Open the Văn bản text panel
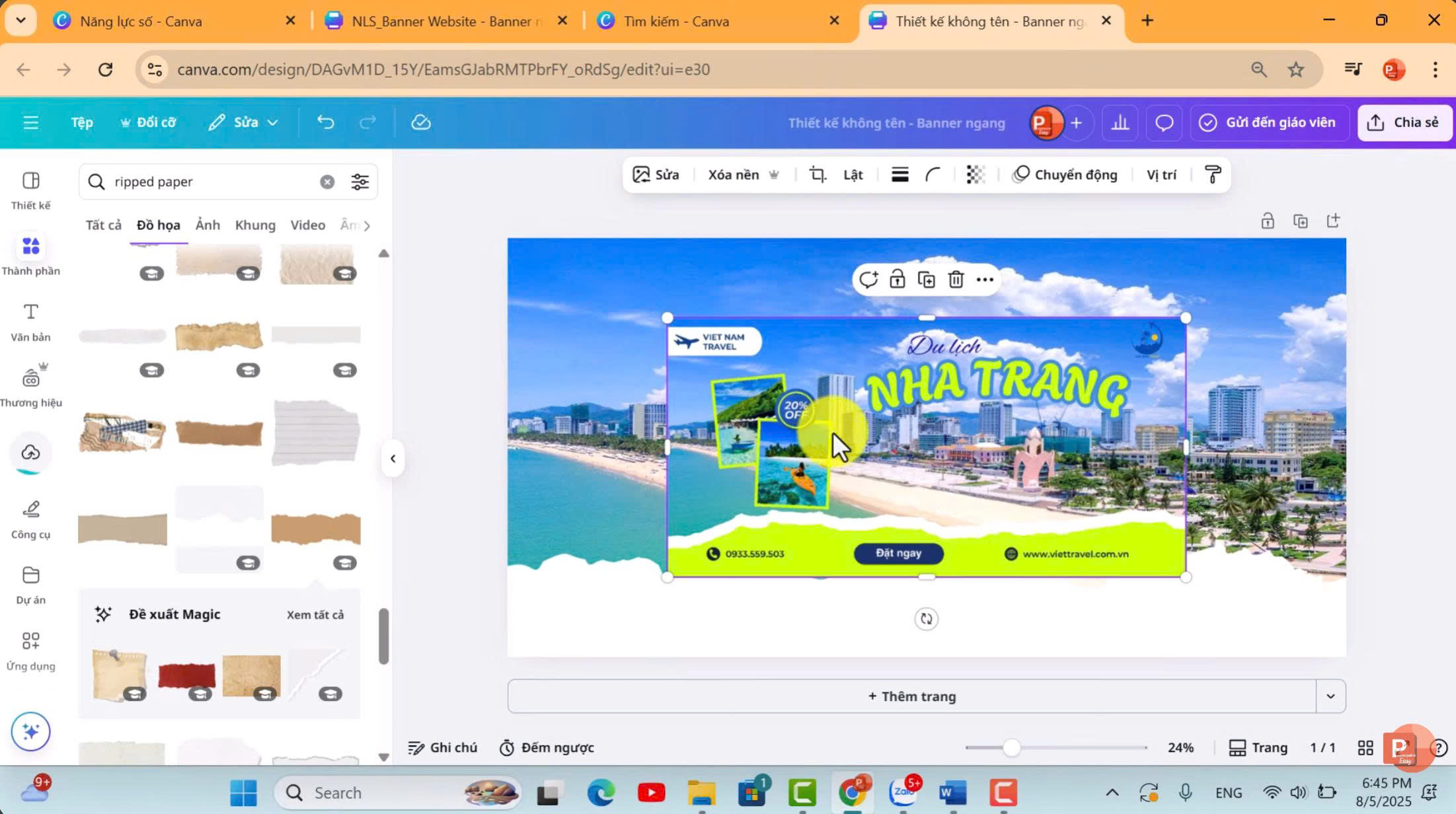Viewport: 1456px width, 814px height. coord(30,322)
